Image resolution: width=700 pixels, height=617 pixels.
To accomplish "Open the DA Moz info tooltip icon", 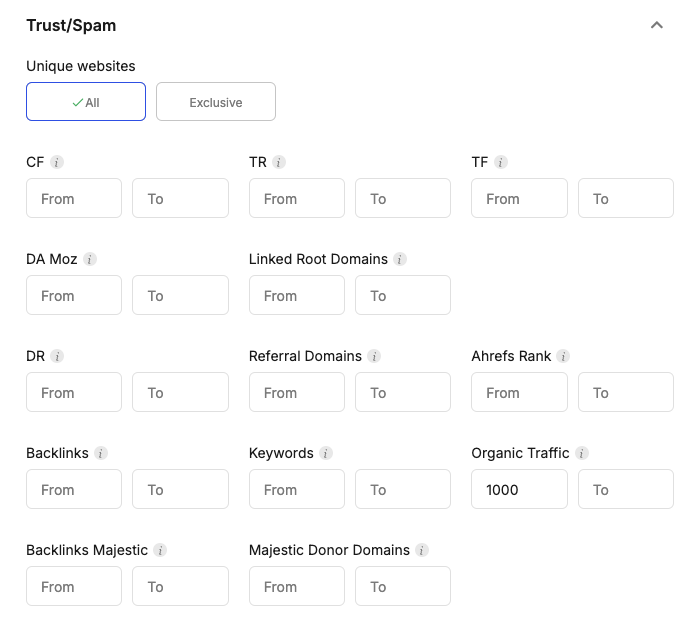I will (90, 259).
